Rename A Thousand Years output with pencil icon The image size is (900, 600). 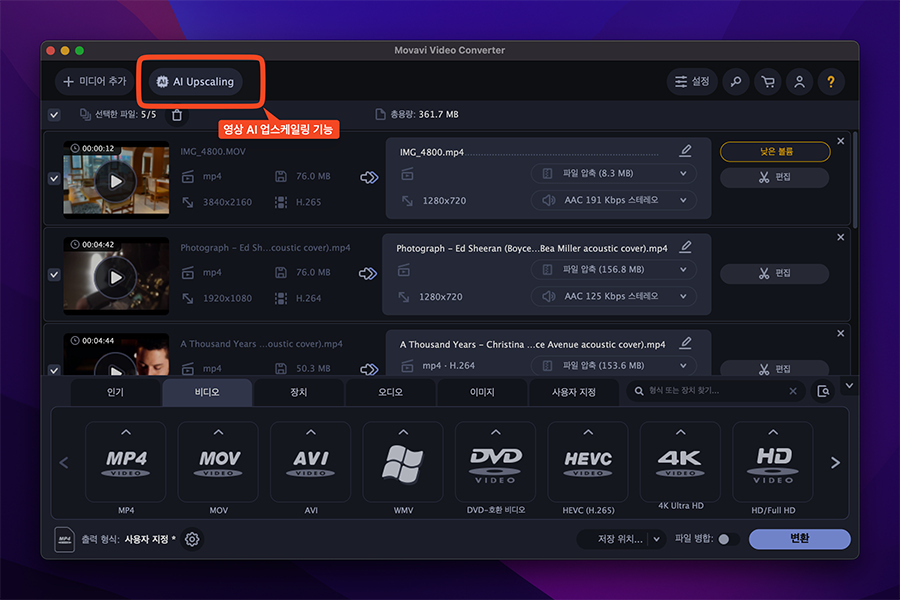coord(685,343)
